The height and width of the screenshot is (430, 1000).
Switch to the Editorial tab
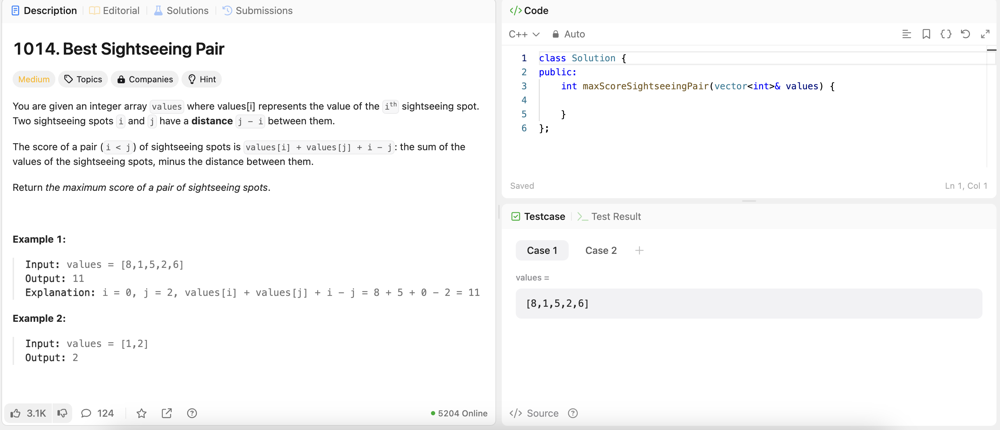click(114, 11)
